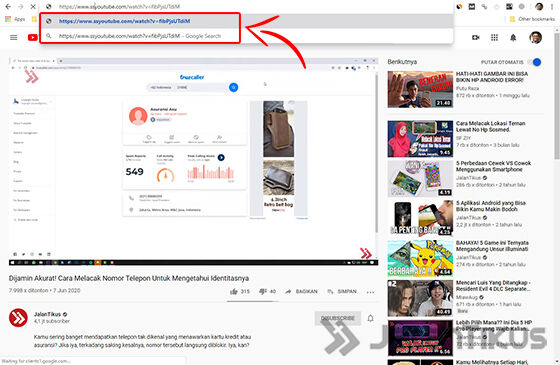Viewport: 560px width, 365px height.
Task: Open Chrome three-dot menu
Action: [x=552, y=6]
